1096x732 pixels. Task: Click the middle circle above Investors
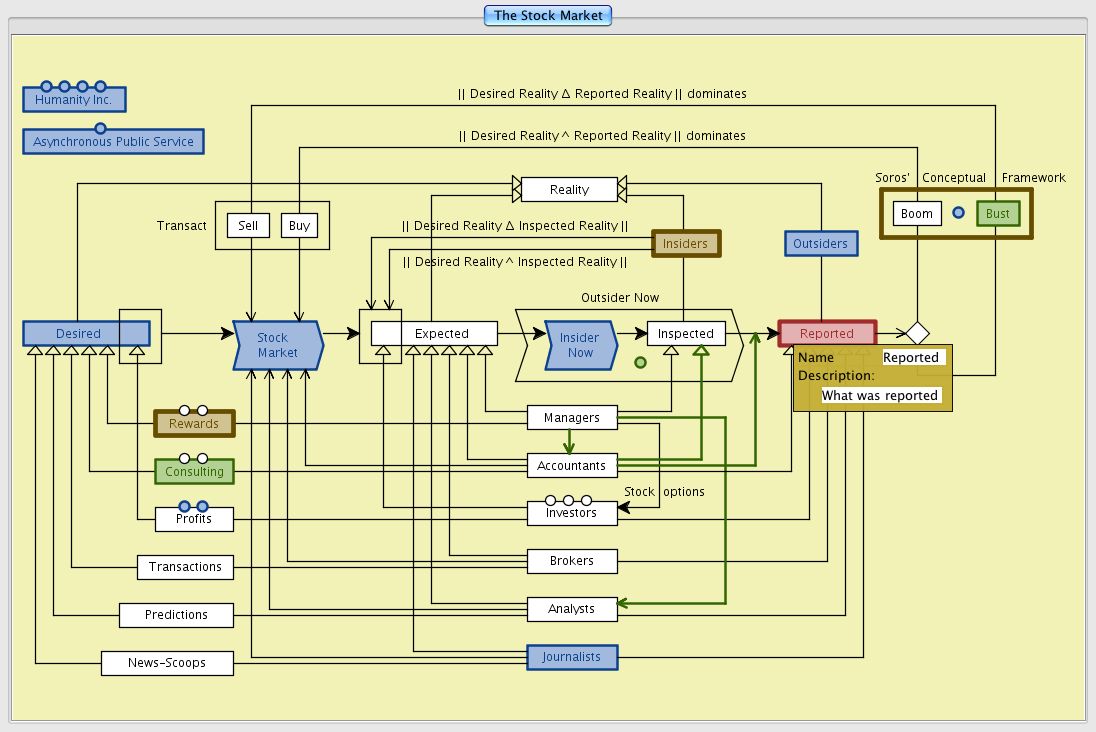tap(568, 500)
